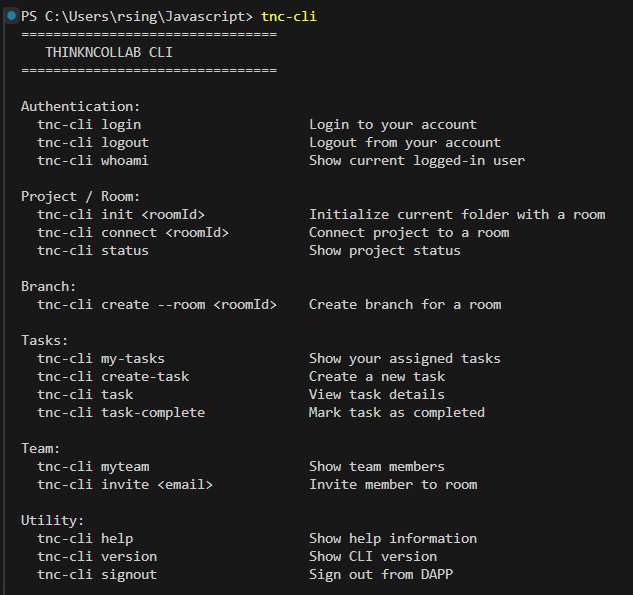Viewport: 633px width, 595px height.
Task: Click 'tnc-cli create --room <roomId>' command
Action: click(157, 305)
